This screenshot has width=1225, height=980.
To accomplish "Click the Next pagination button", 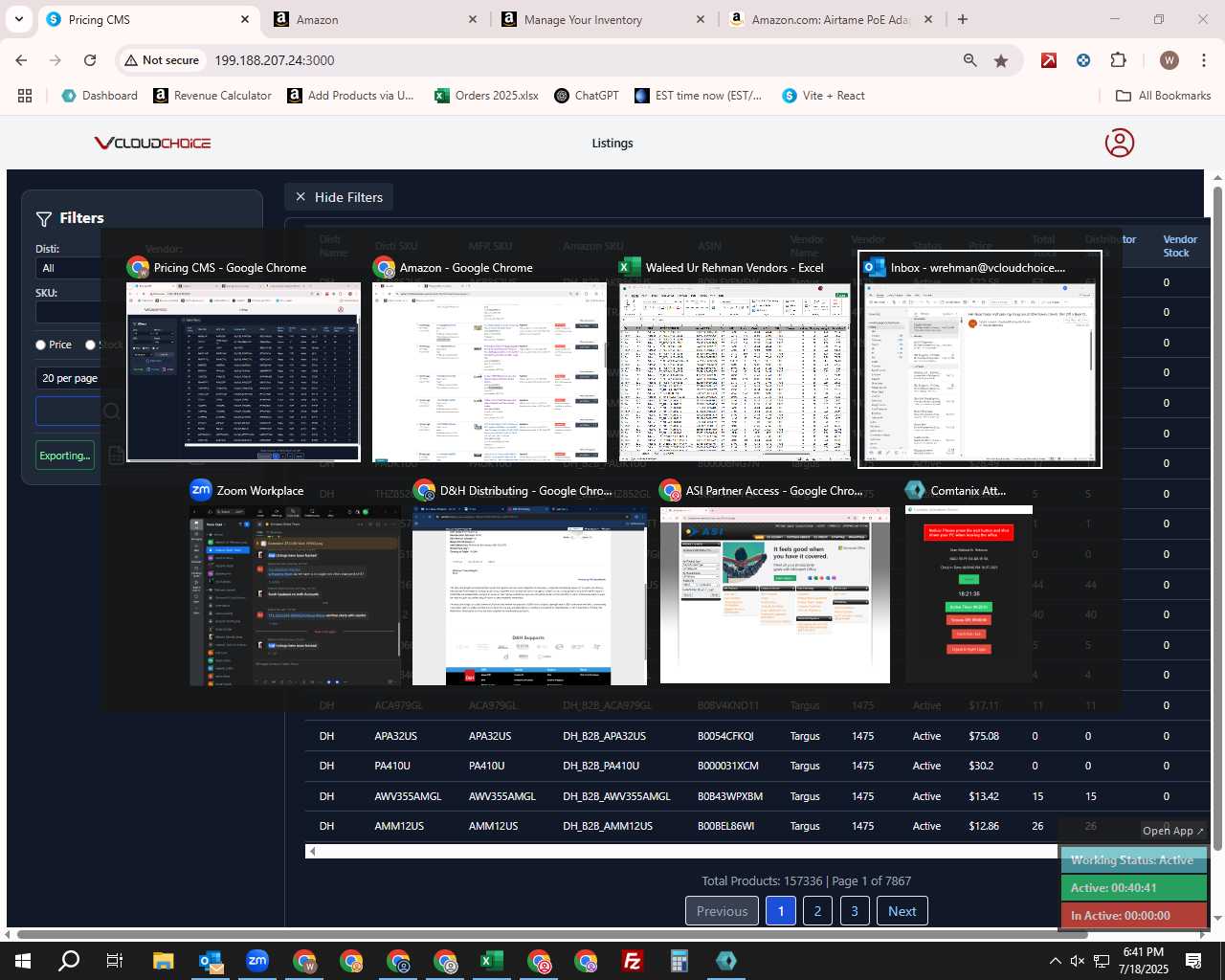I will [x=902, y=911].
